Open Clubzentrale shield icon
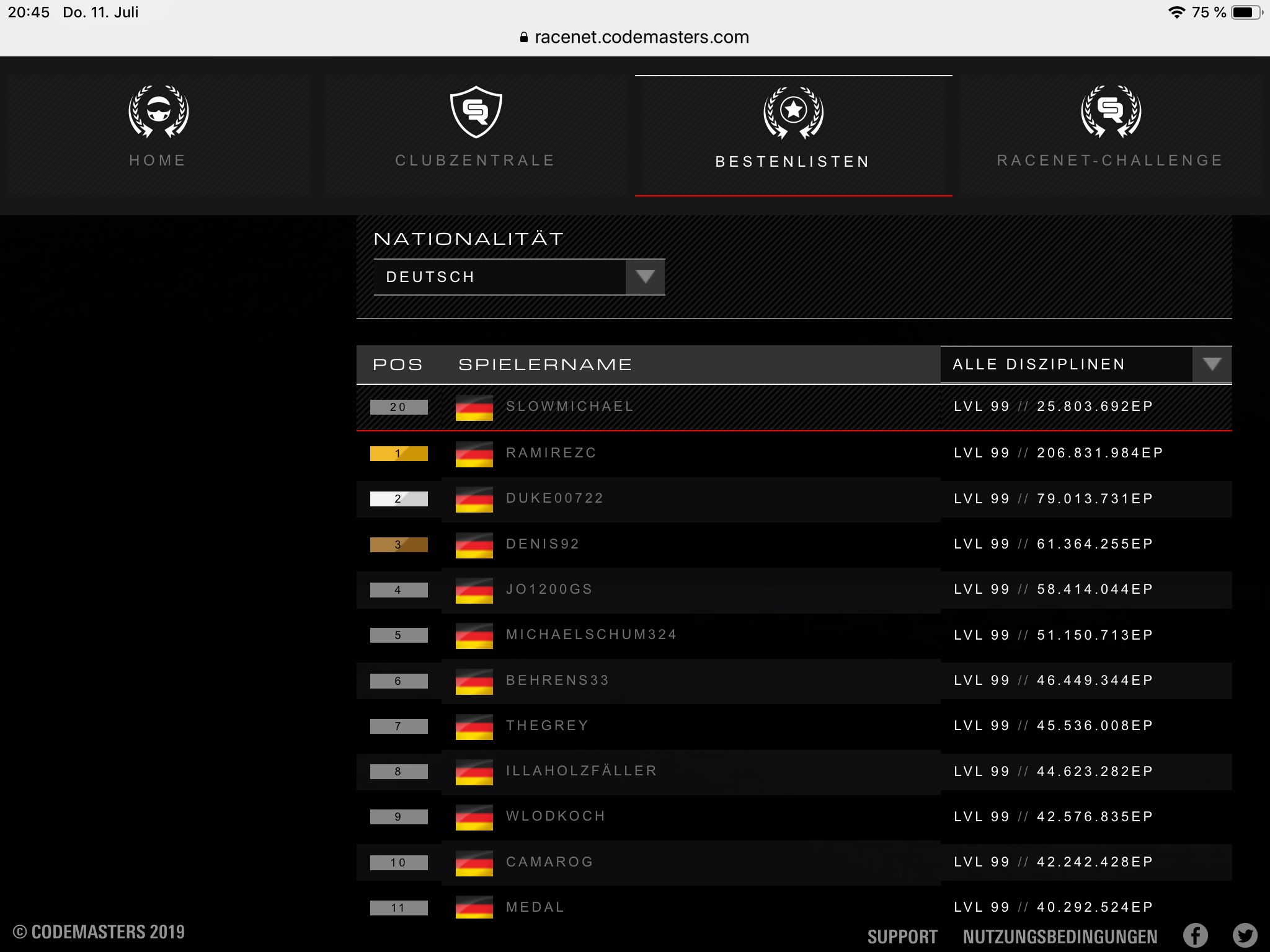 click(476, 112)
